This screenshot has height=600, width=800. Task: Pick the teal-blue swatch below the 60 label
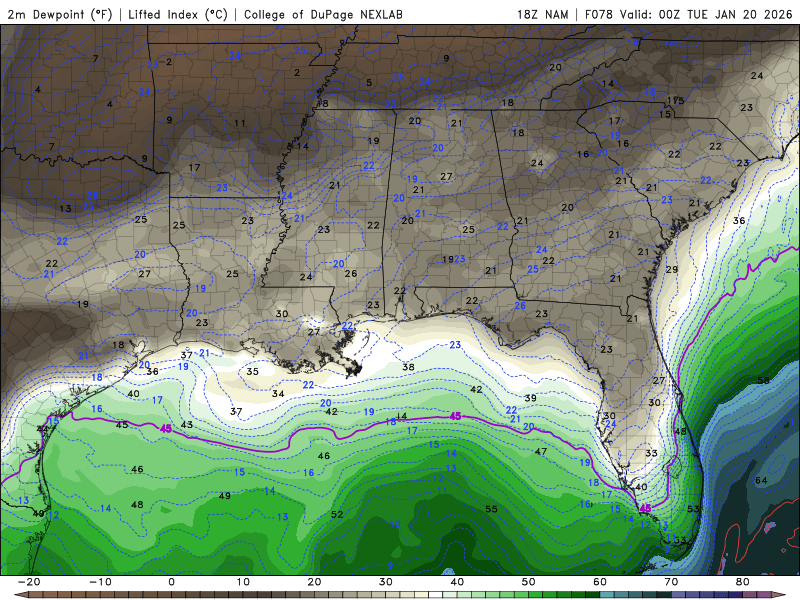coord(607,594)
